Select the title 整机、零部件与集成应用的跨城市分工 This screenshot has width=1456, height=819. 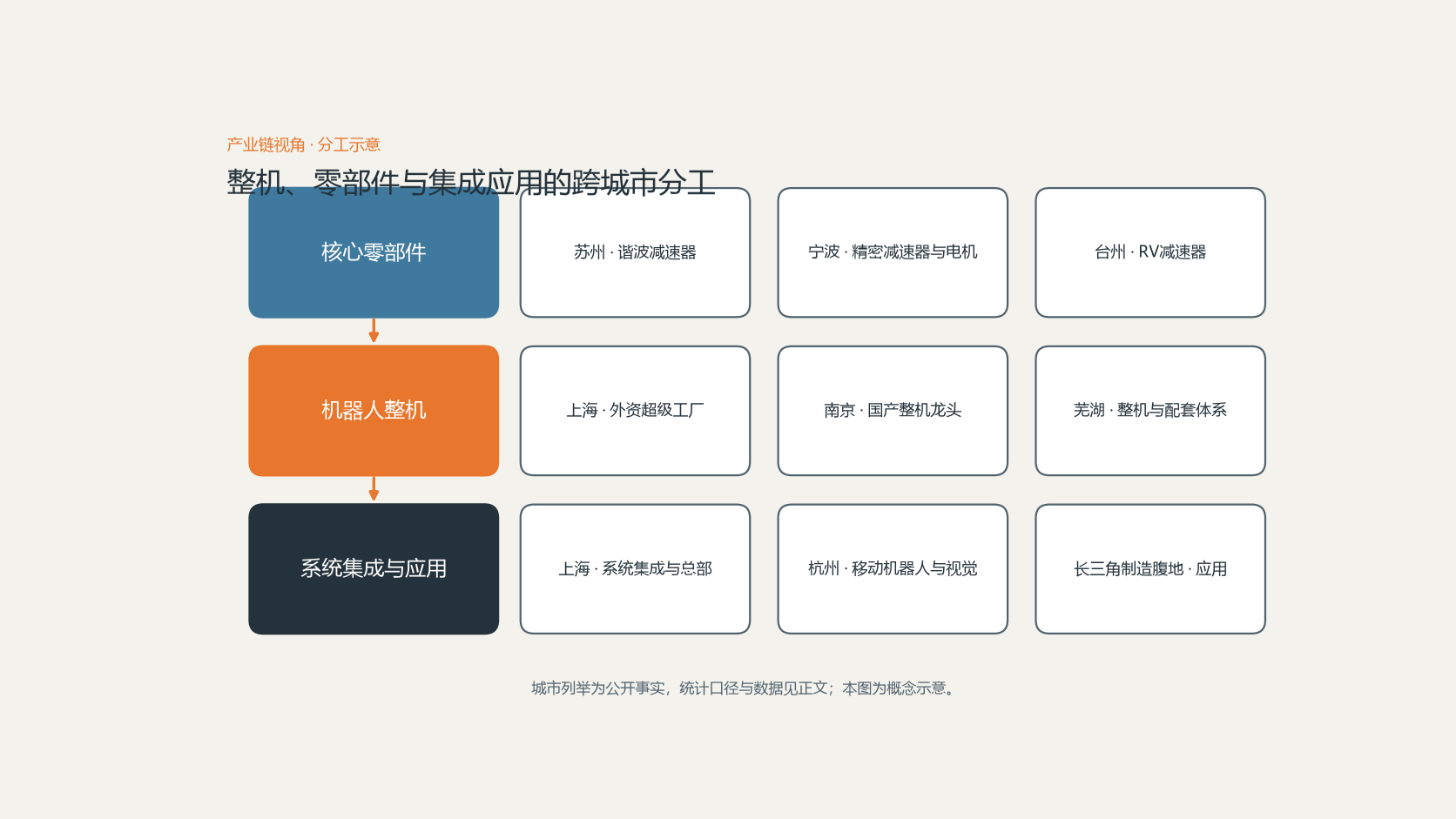point(471,182)
